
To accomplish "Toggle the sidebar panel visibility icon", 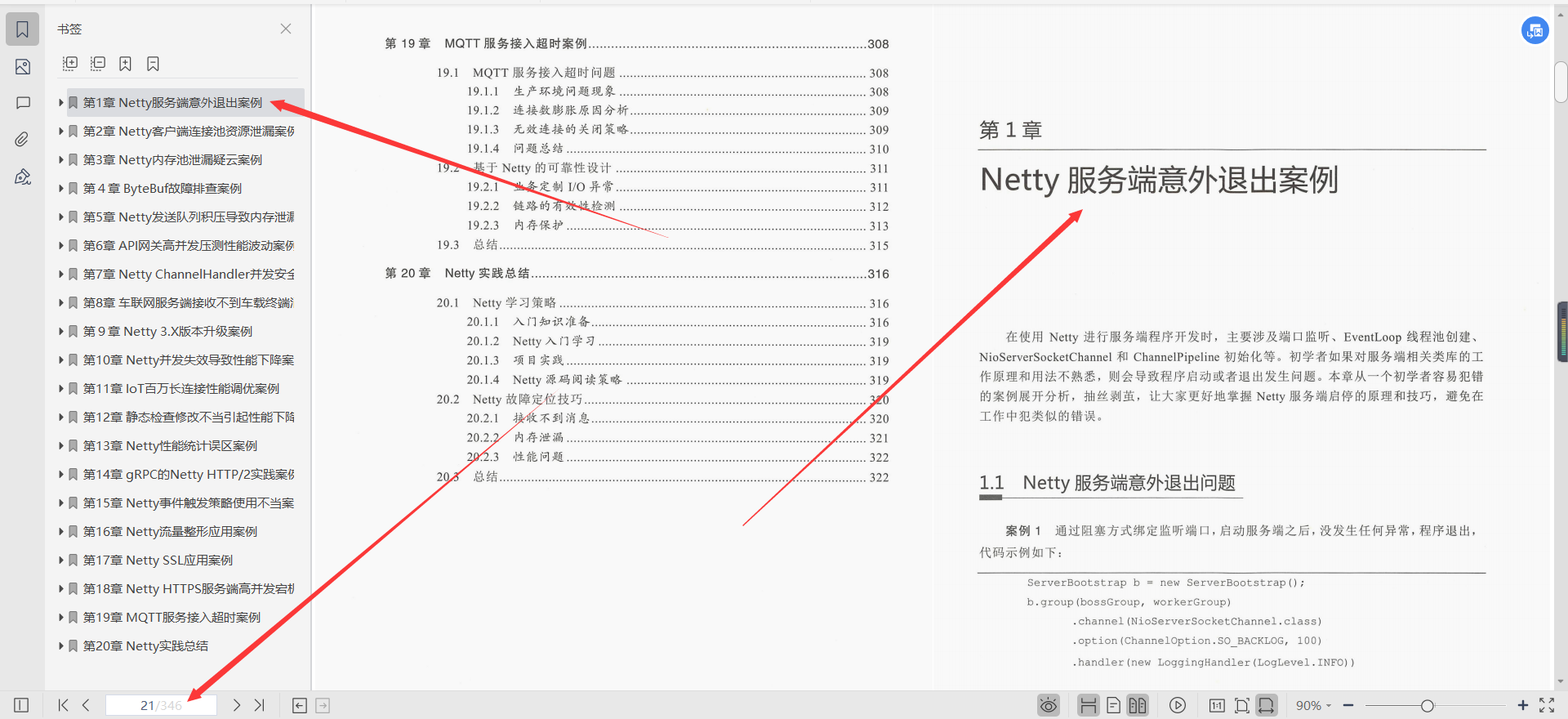I will coord(22,705).
